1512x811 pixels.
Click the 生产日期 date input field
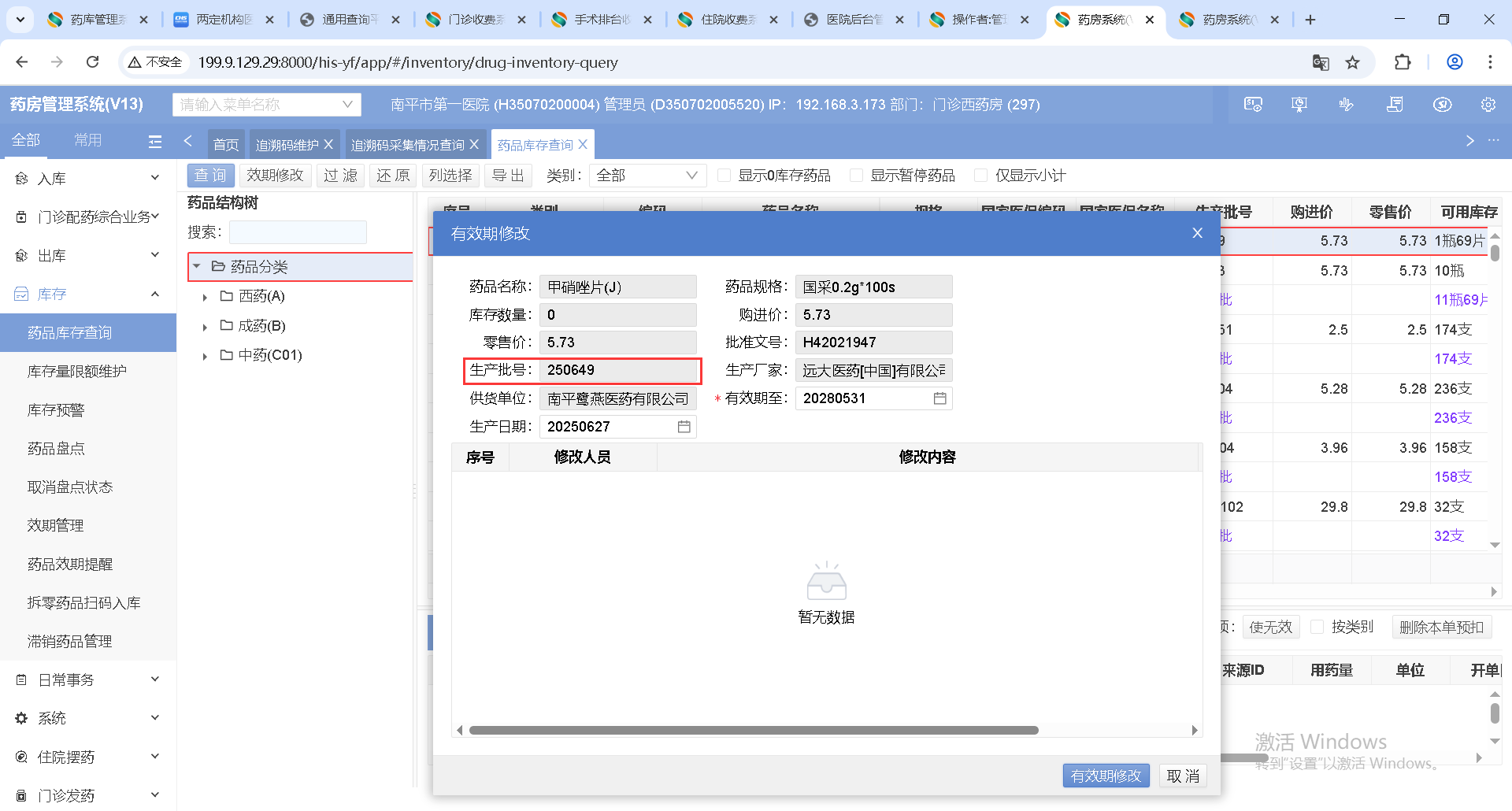pos(617,427)
